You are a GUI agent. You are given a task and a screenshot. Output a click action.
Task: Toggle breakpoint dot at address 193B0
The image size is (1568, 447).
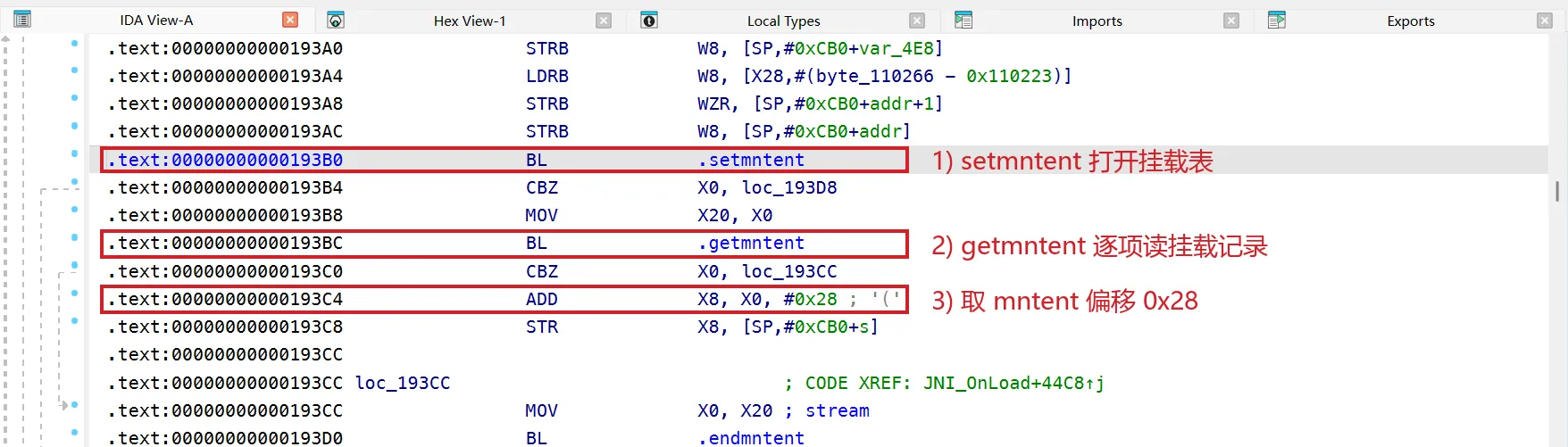tap(74, 153)
